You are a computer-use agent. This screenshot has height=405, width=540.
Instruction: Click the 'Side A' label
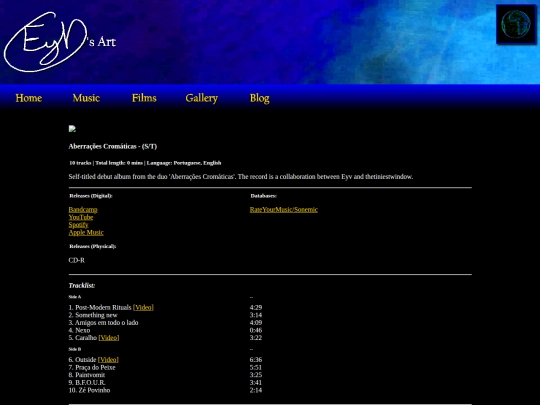75,297
